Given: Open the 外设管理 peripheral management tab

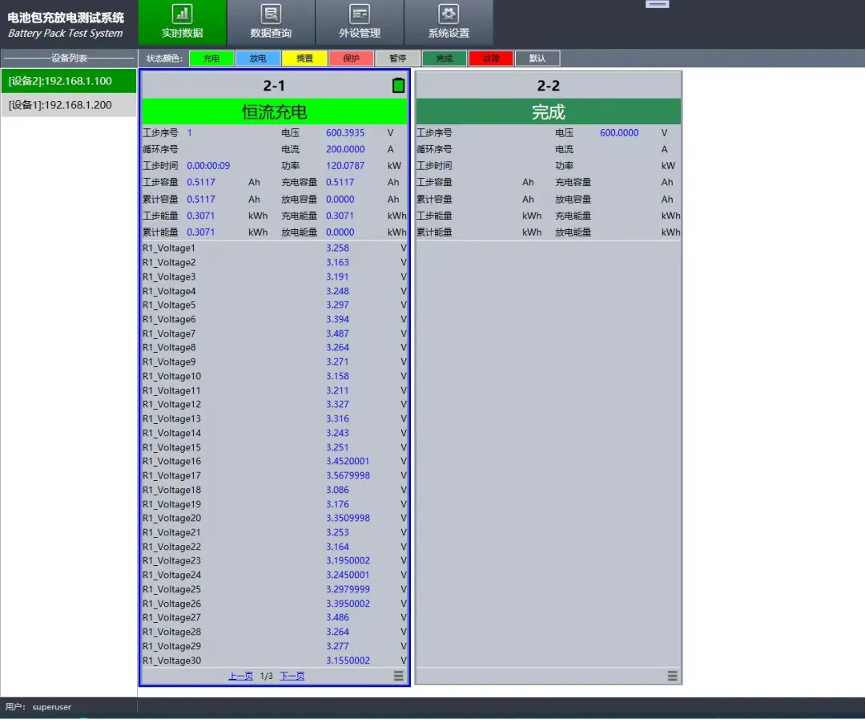Looking at the screenshot, I should pyautogui.click(x=359, y=22).
